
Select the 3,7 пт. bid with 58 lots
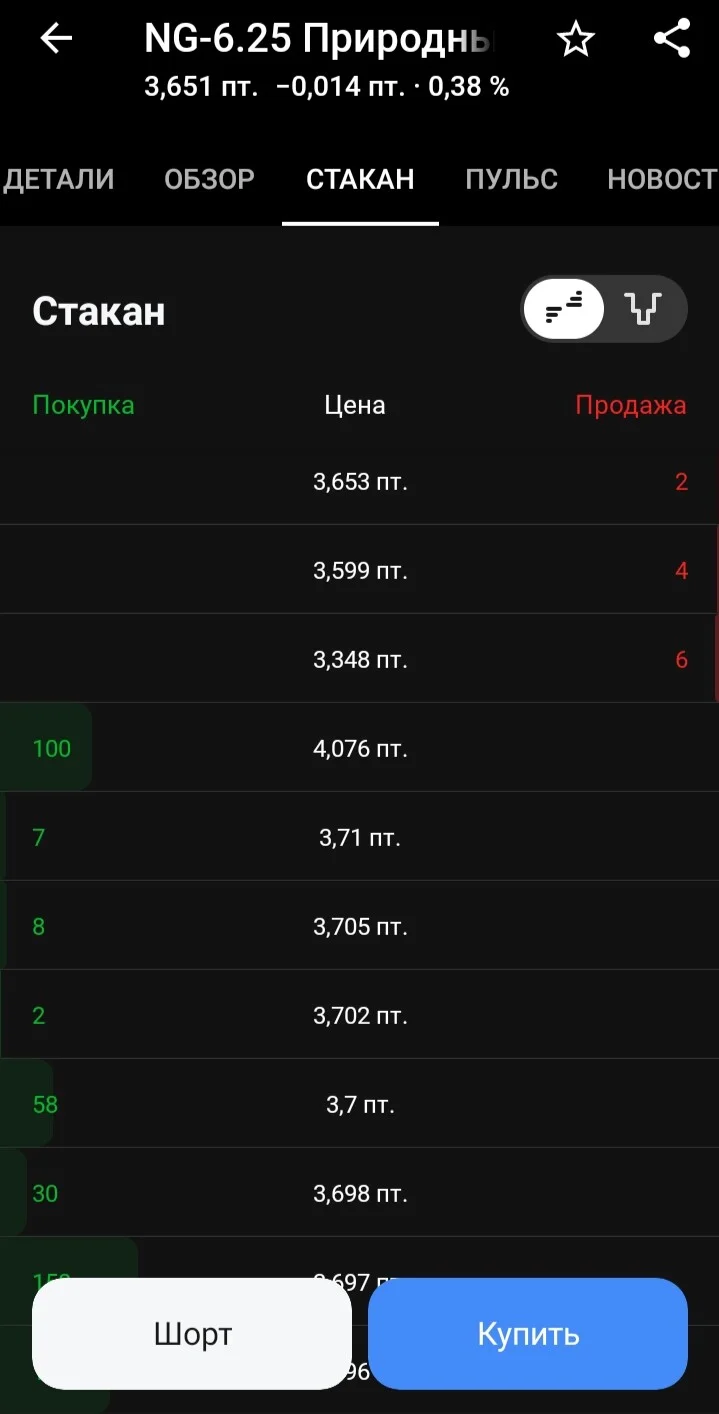pyautogui.click(x=359, y=1104)
